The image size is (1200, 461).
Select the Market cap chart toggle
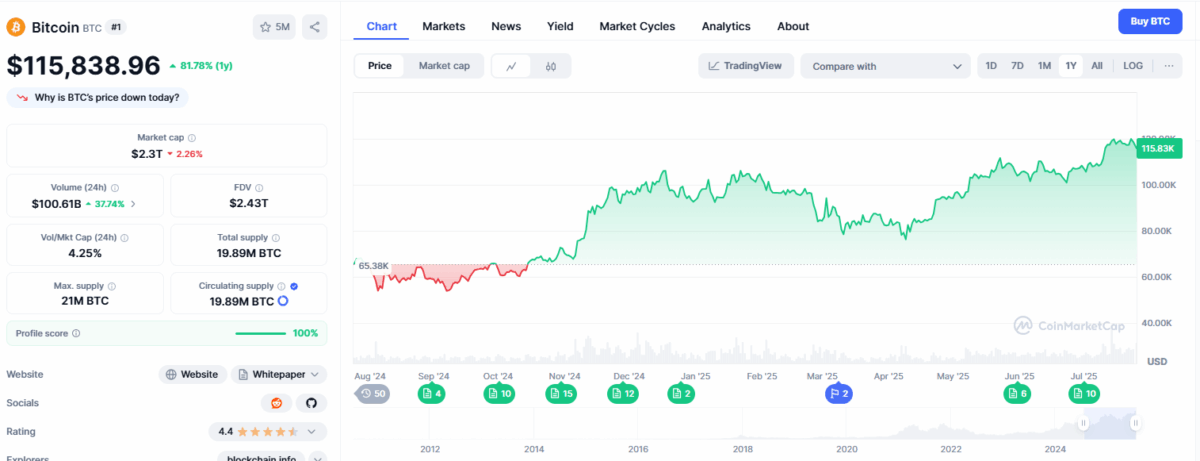(x=444, y=66)
